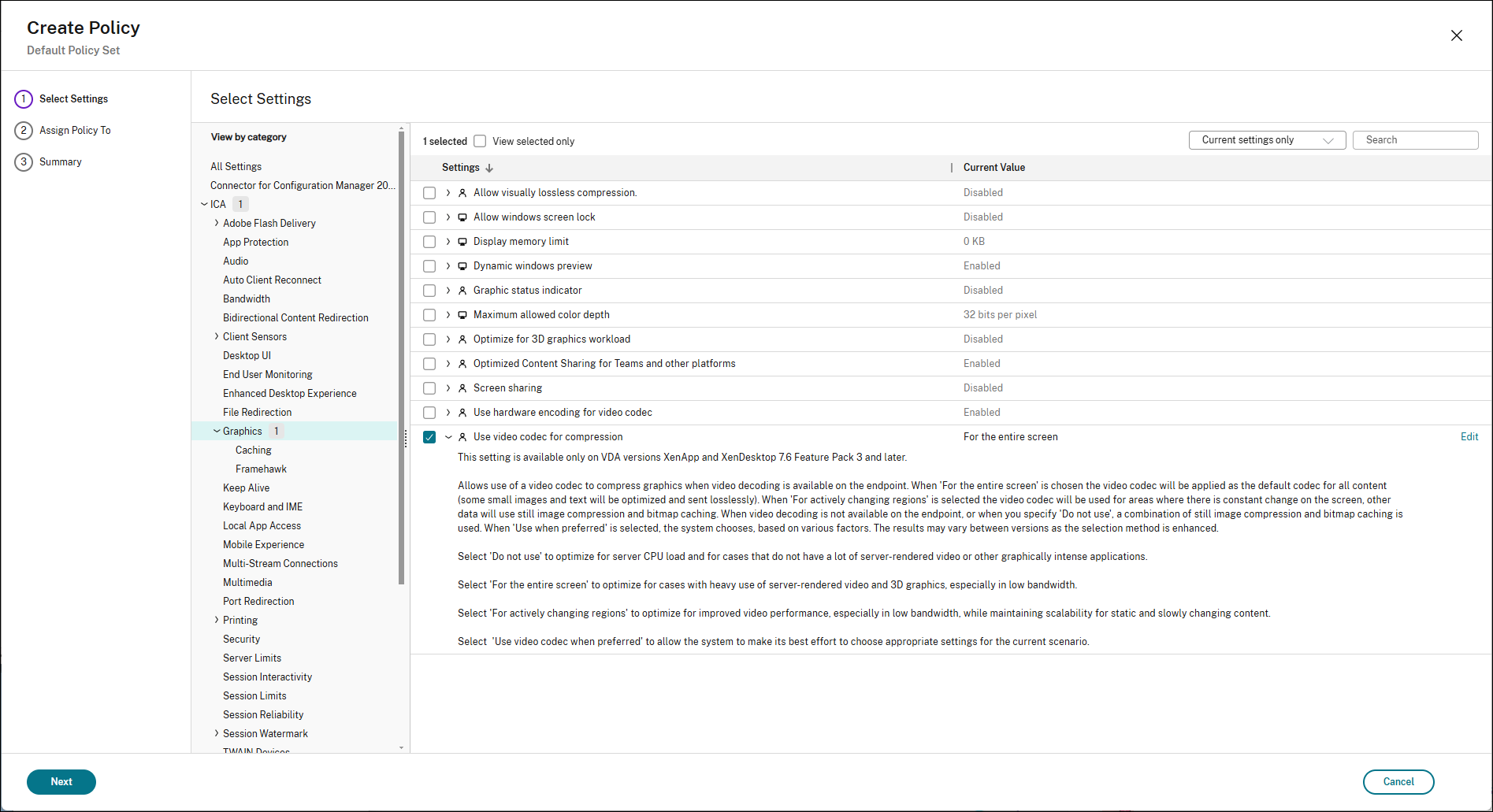Click the monitor icon beside "Maximum allowed color depth"
This screenshot has width=1493, height=812.
(x=462, y=314)
